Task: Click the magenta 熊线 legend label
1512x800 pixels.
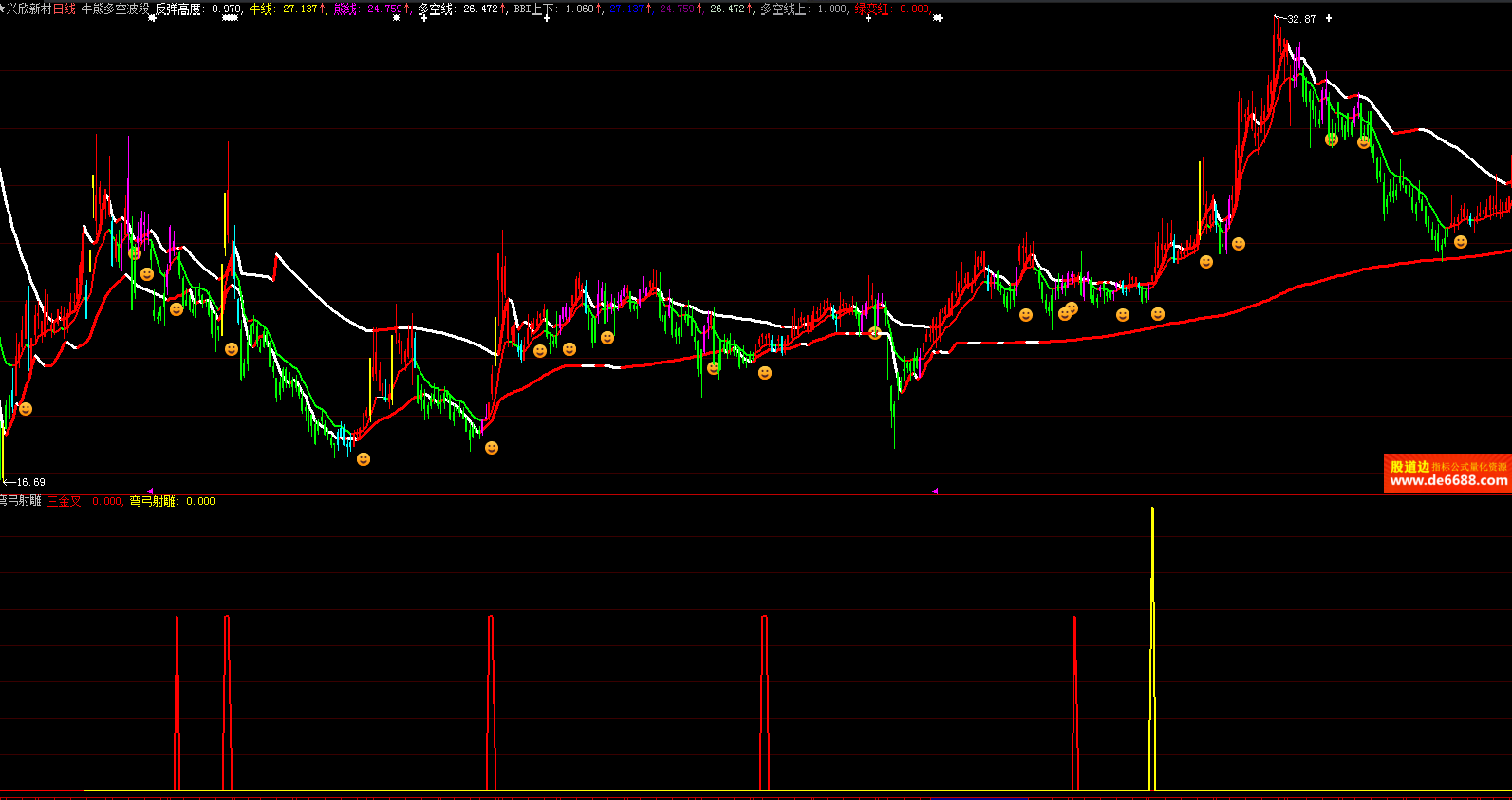Action: click(345, 9)
